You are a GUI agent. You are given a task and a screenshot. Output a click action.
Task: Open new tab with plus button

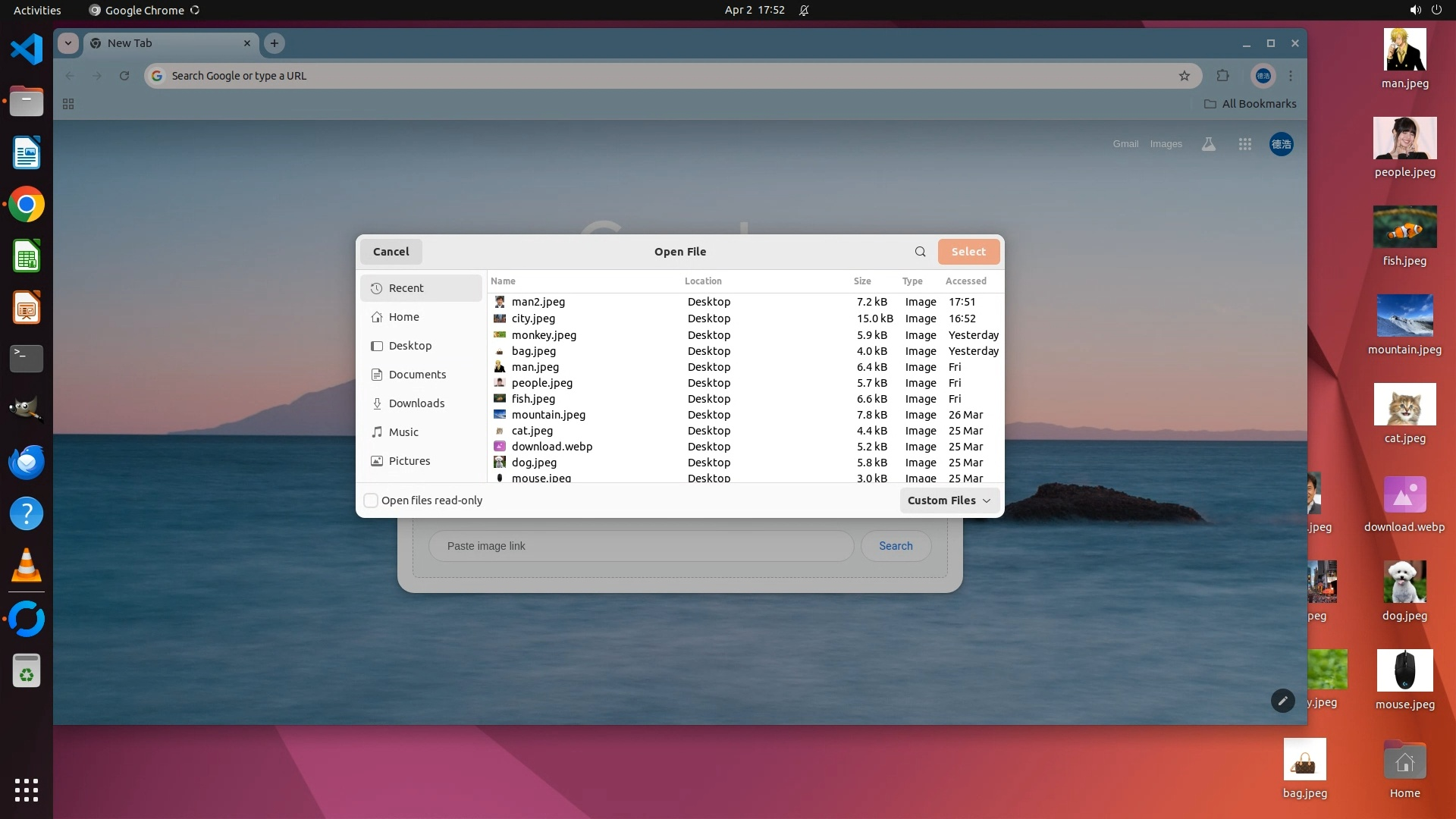coord(275,43)
